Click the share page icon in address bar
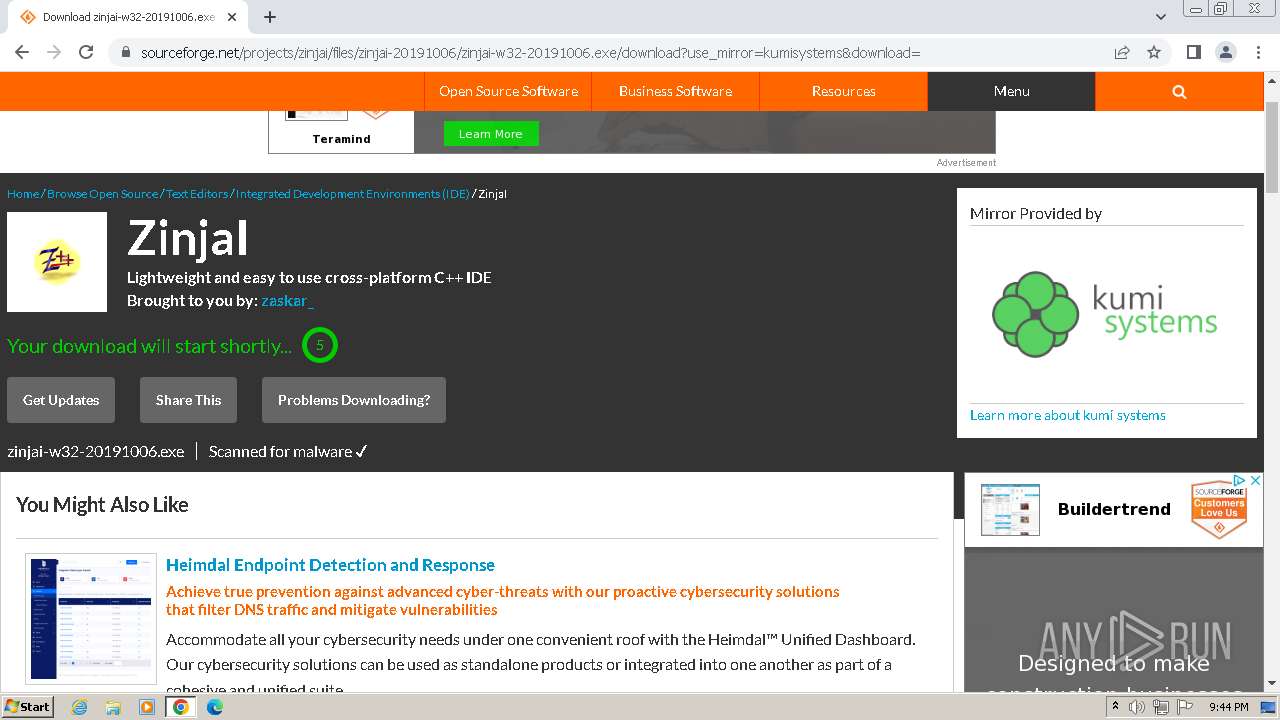Image resolution: width=1280 pixels, height=720 pixels. pos(1122,52)
